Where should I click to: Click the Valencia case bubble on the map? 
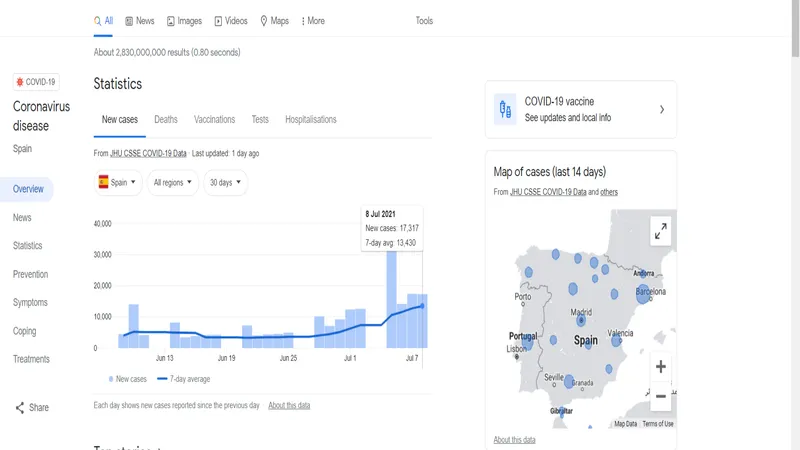(x=616, y=340)
